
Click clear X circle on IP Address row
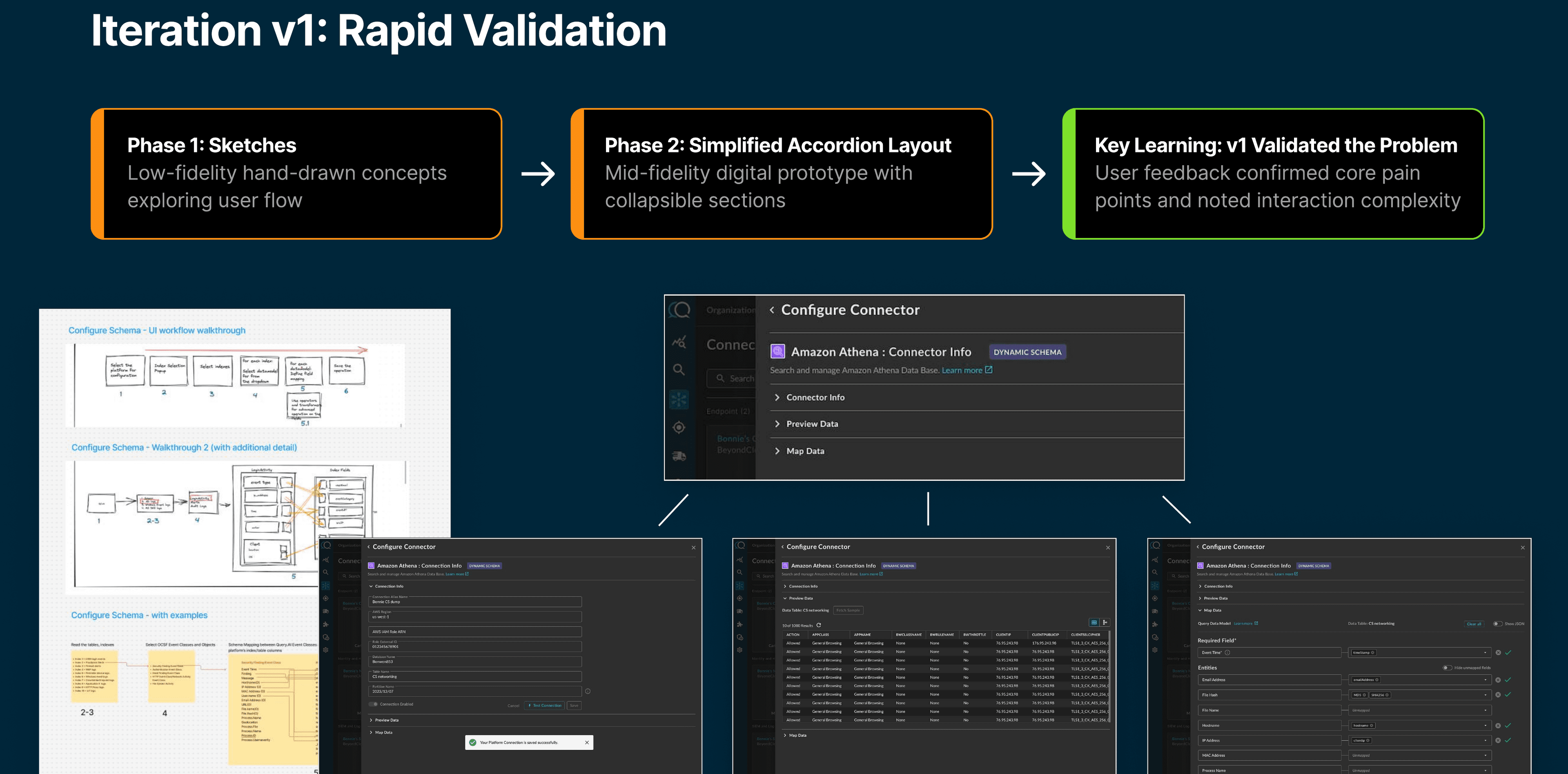[1498, 741]
